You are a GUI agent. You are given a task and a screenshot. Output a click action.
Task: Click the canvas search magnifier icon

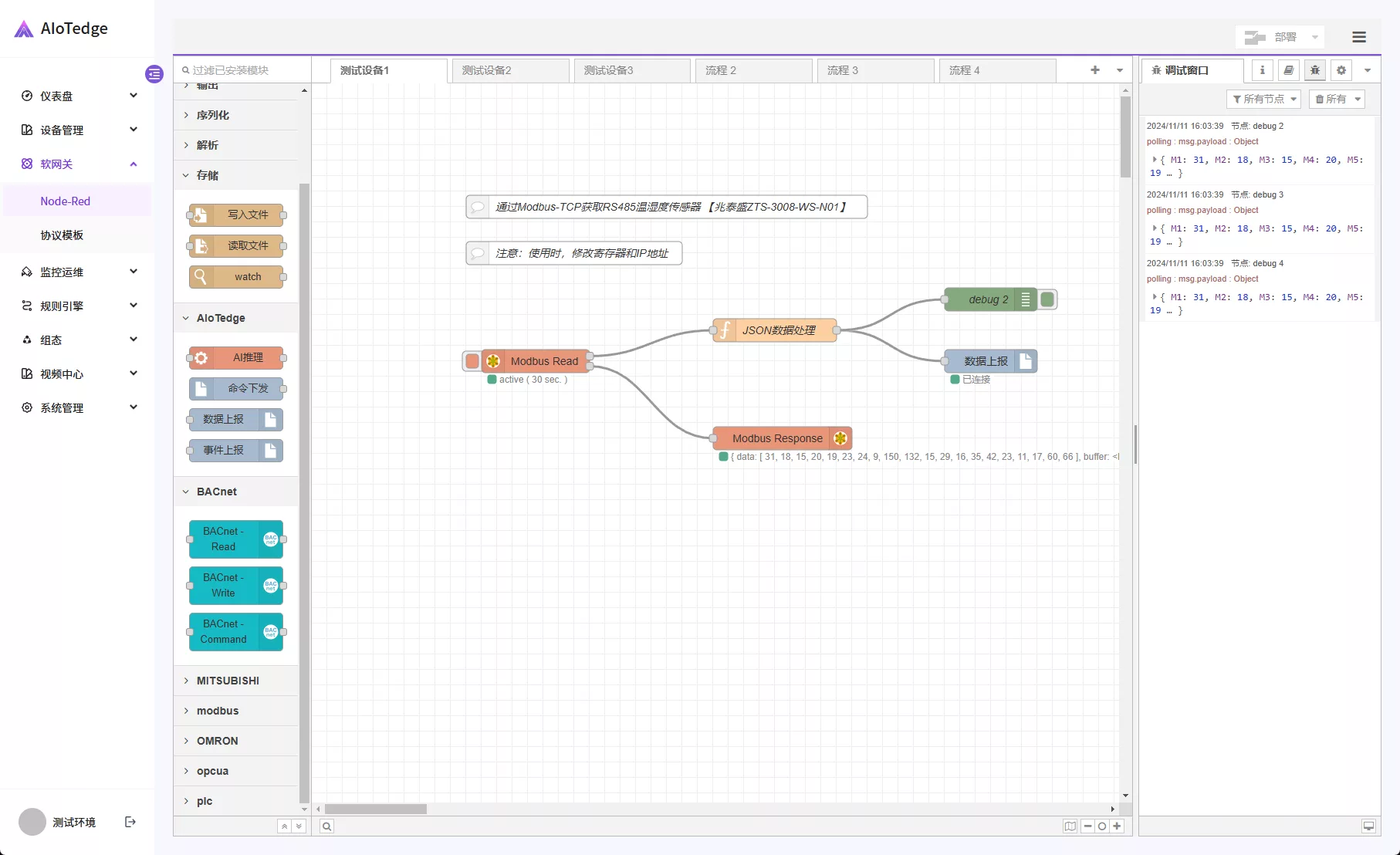[x=327, y=826]
